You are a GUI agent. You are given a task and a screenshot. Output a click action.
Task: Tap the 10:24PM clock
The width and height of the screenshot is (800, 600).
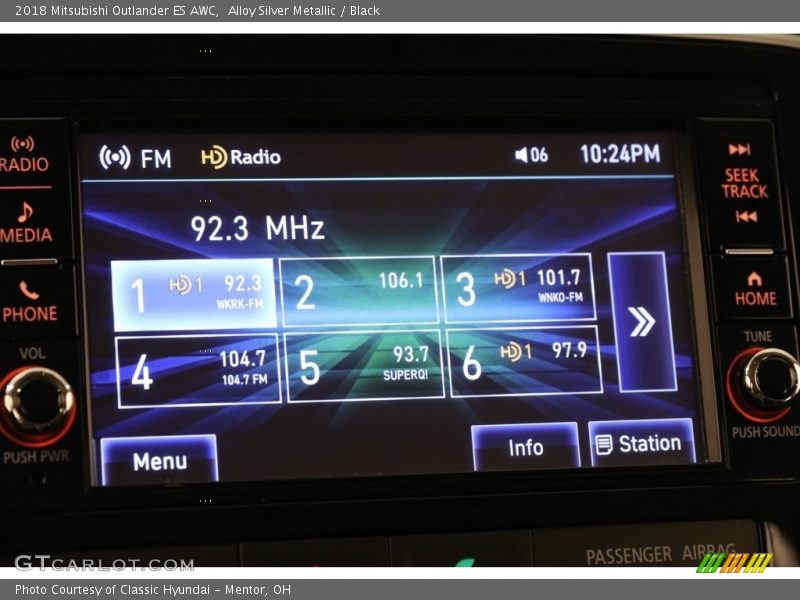620,154
